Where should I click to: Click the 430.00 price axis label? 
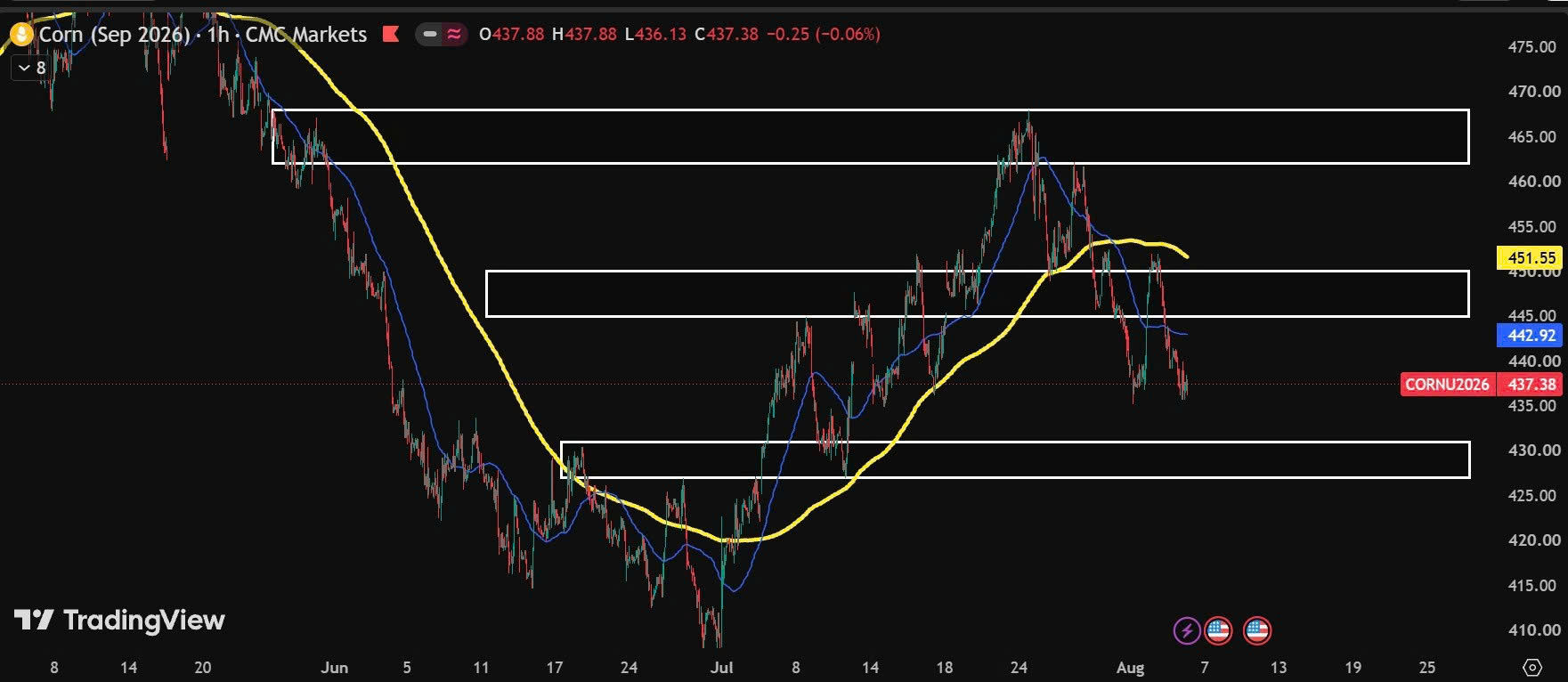1533,451
